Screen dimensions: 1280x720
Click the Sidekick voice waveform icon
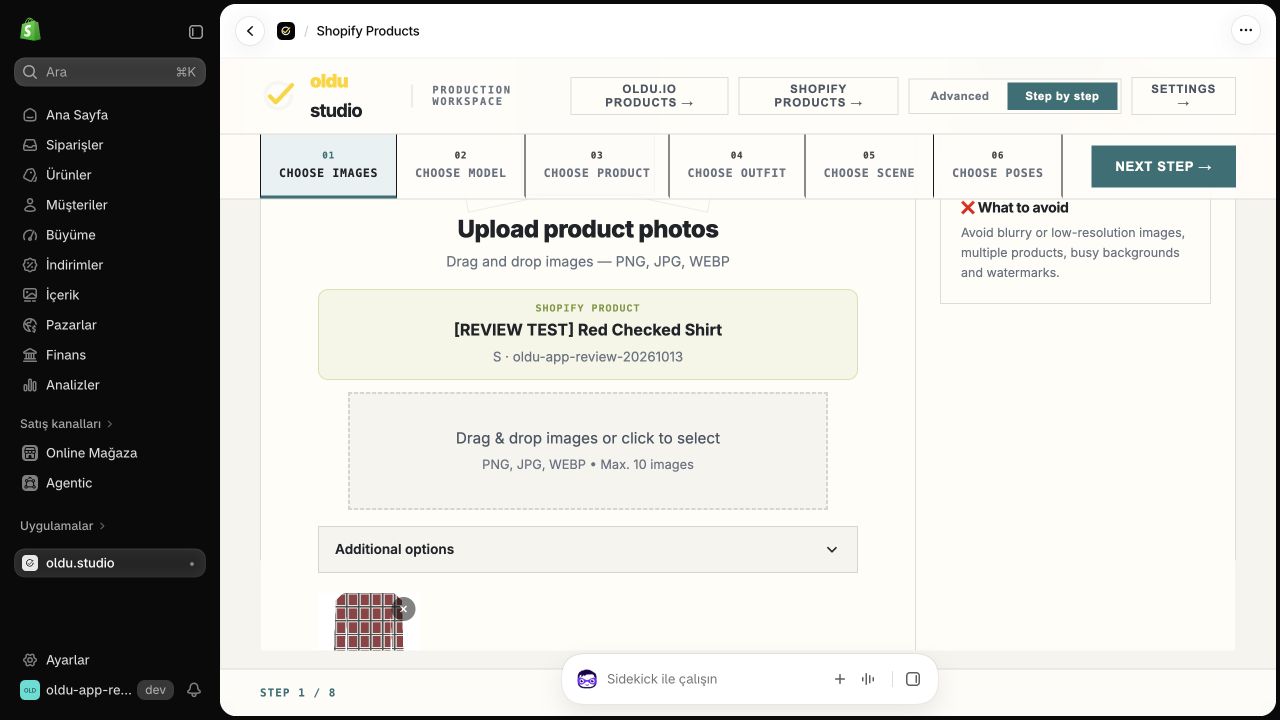[868, 679]
